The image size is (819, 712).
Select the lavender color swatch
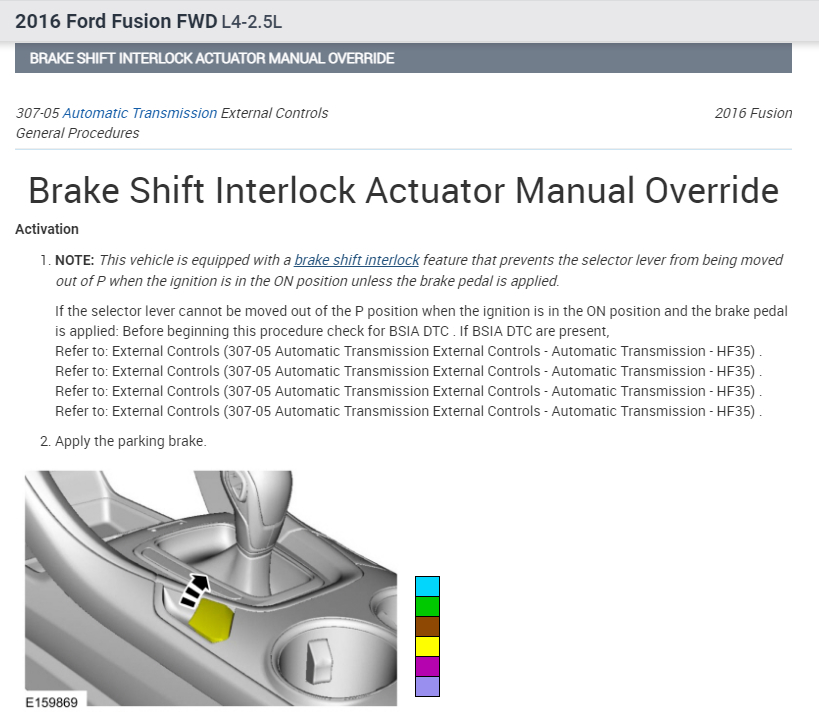click(427, 686)
